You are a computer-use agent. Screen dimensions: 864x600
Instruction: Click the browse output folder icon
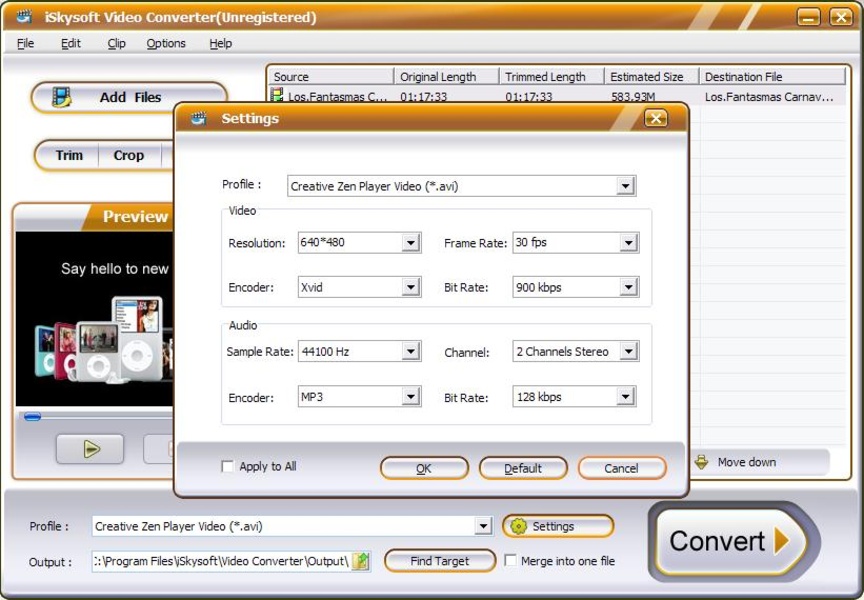(x=361, y=561)
